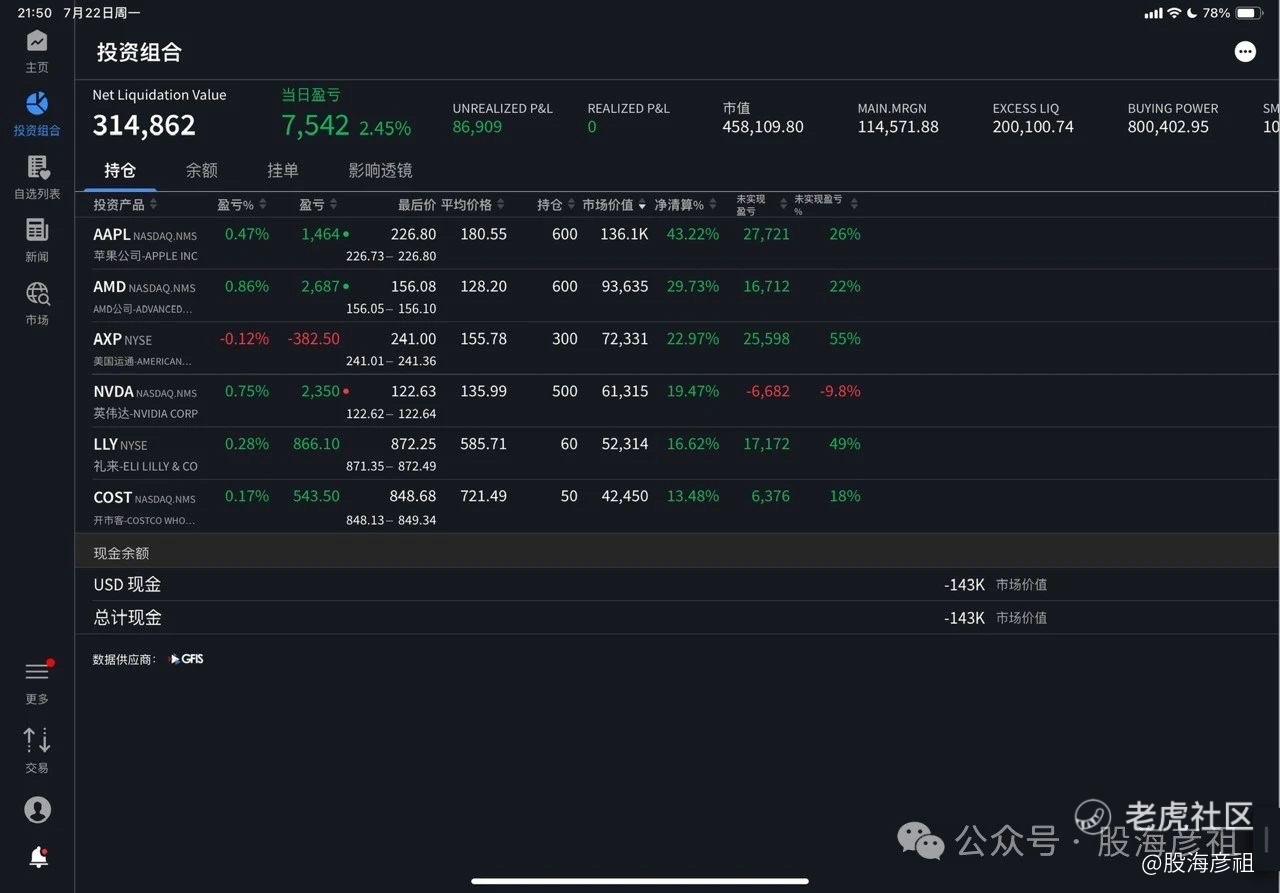Click the 当日盈亏 value 7,542
Screen dimensions: 1280x893
click(x=315, y=126)
